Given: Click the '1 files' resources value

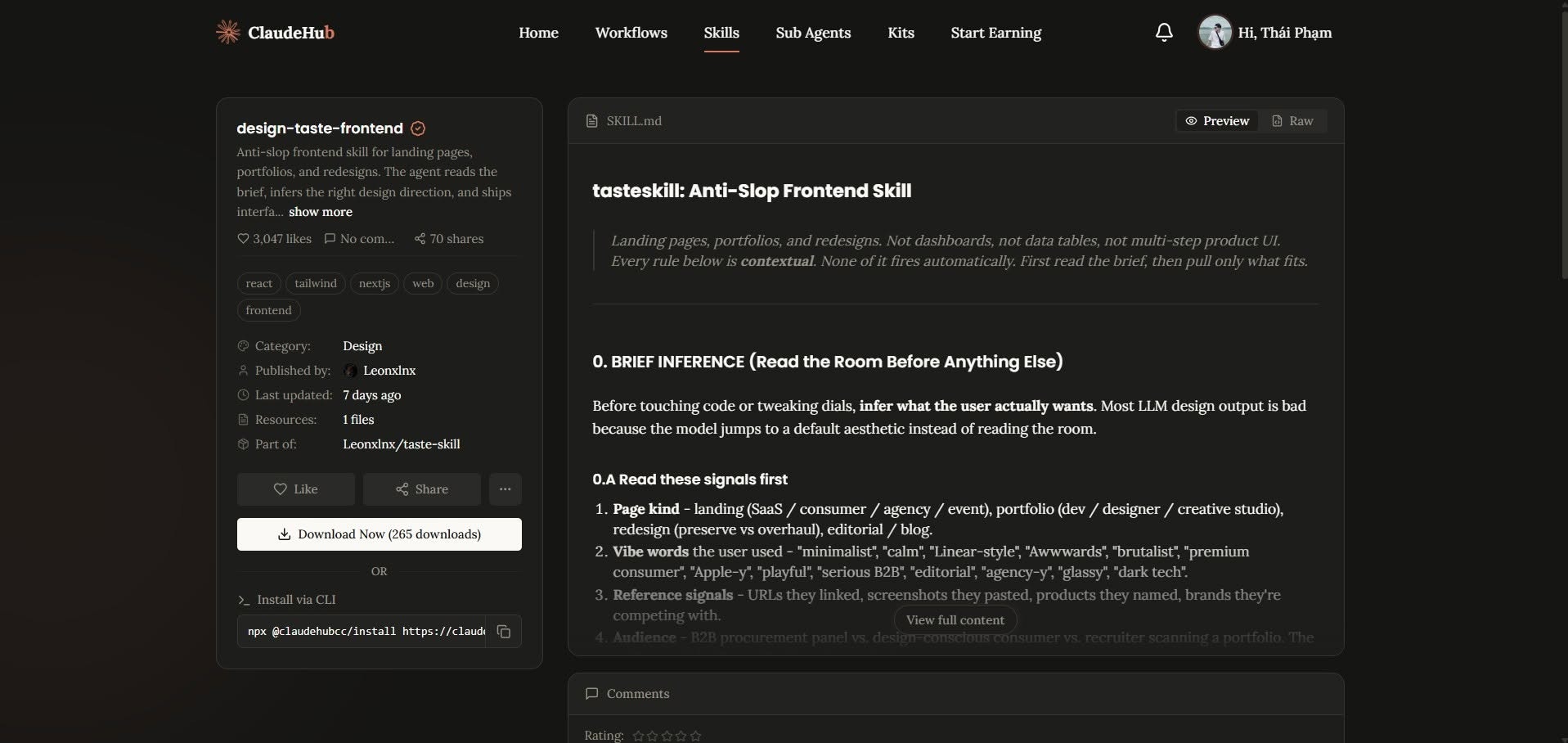Looking at the screenshot, I should coord(358,420).
